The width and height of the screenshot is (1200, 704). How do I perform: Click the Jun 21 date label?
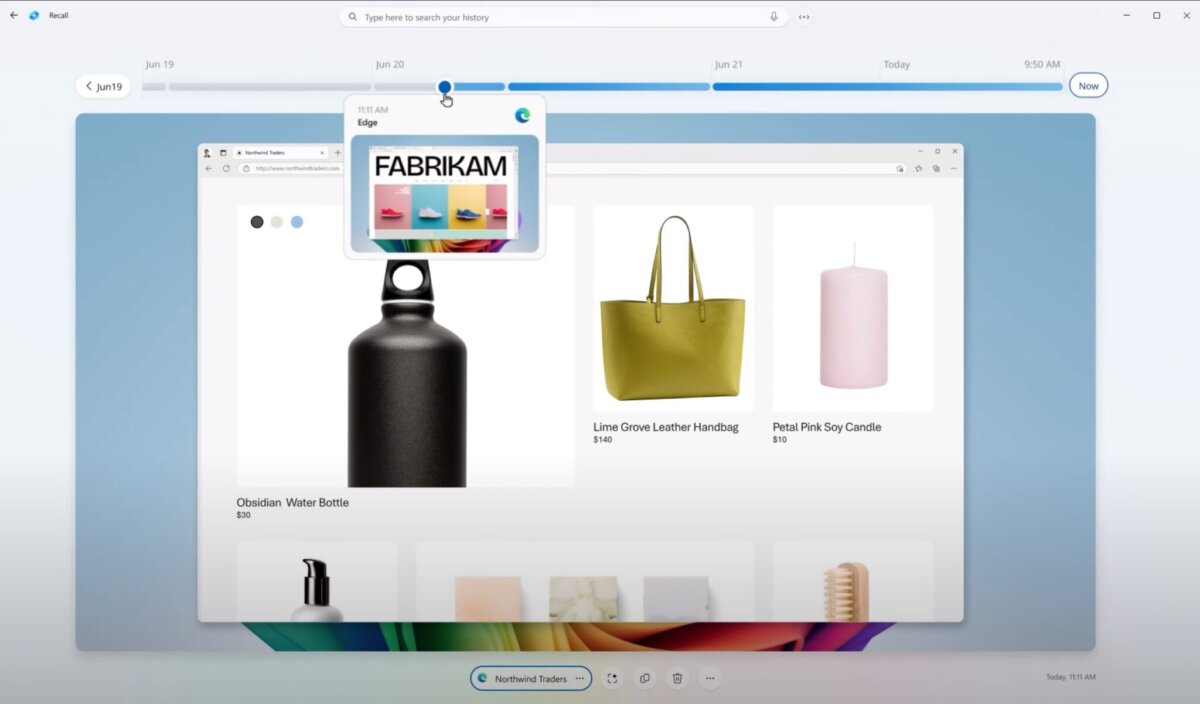(x=729, y=64)
